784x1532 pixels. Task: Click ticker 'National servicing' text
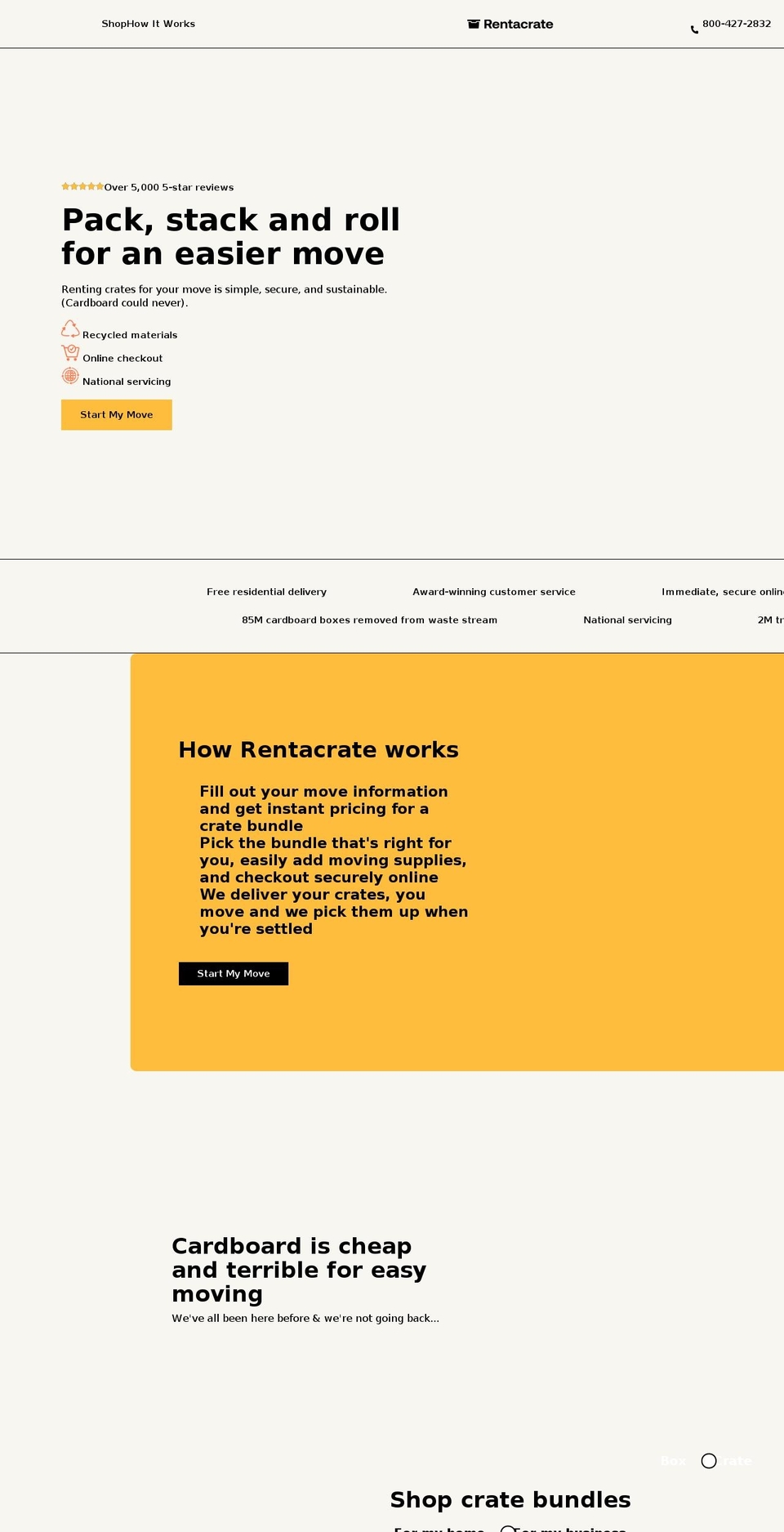click(627, 620)
